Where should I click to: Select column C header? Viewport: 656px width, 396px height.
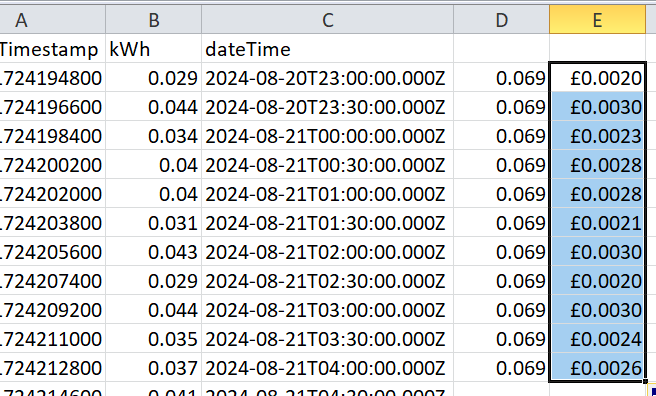pyautogui.click(x=328, y=20)
